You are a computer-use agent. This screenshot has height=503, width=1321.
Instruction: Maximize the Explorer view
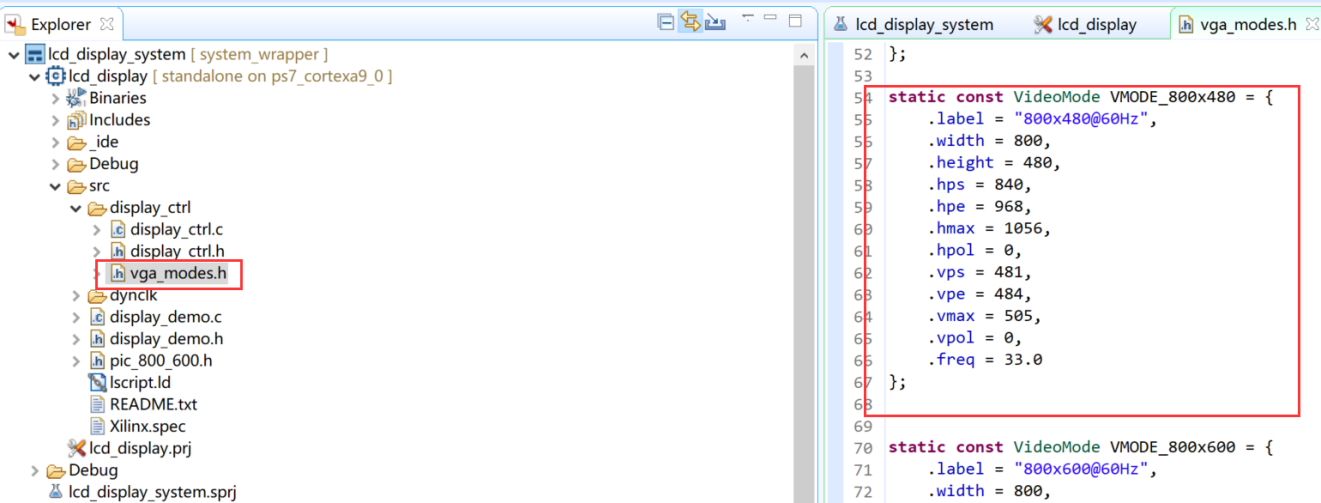coord(795,20)
